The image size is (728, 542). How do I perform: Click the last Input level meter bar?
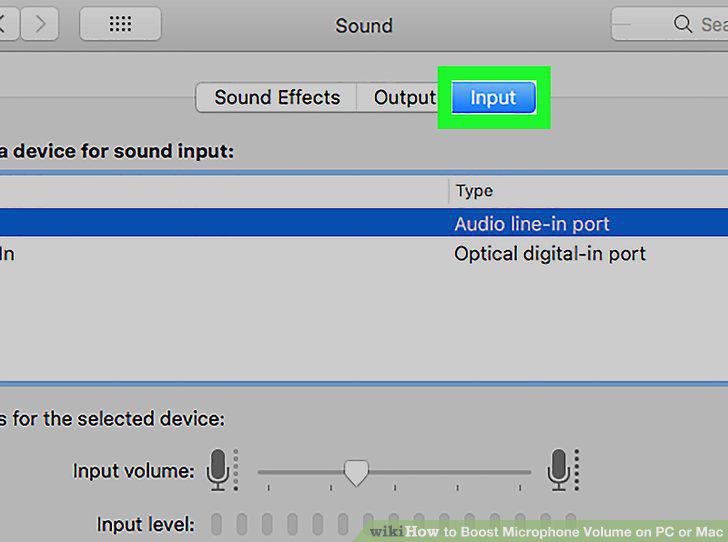tap(571, 519)
